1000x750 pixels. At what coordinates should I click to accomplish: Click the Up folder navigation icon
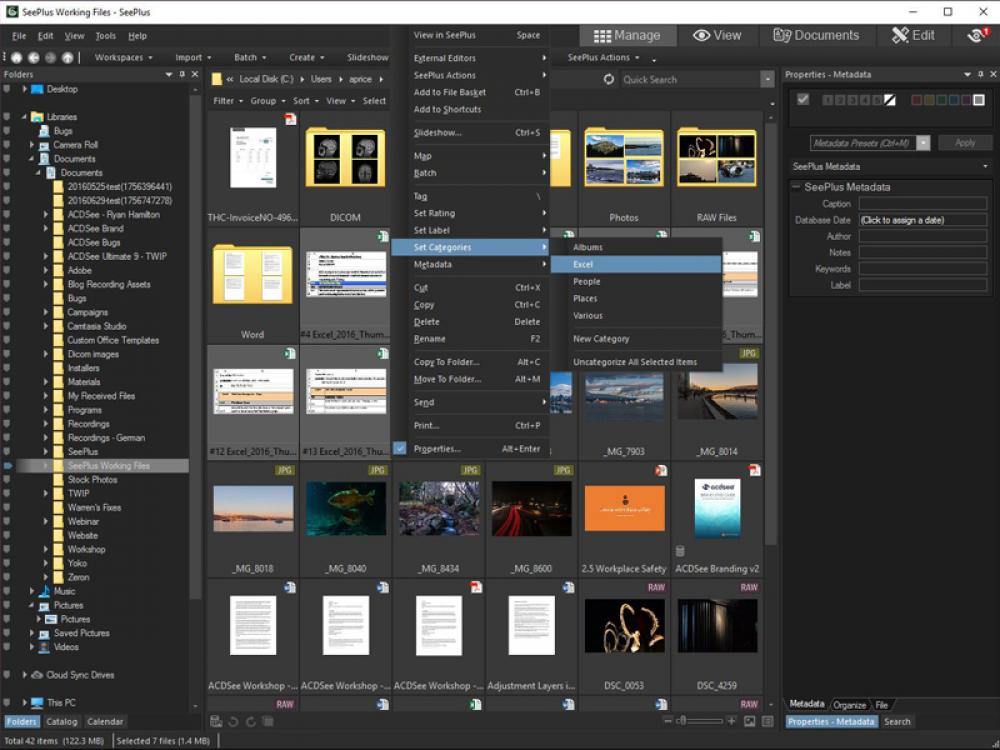point(66,57)
